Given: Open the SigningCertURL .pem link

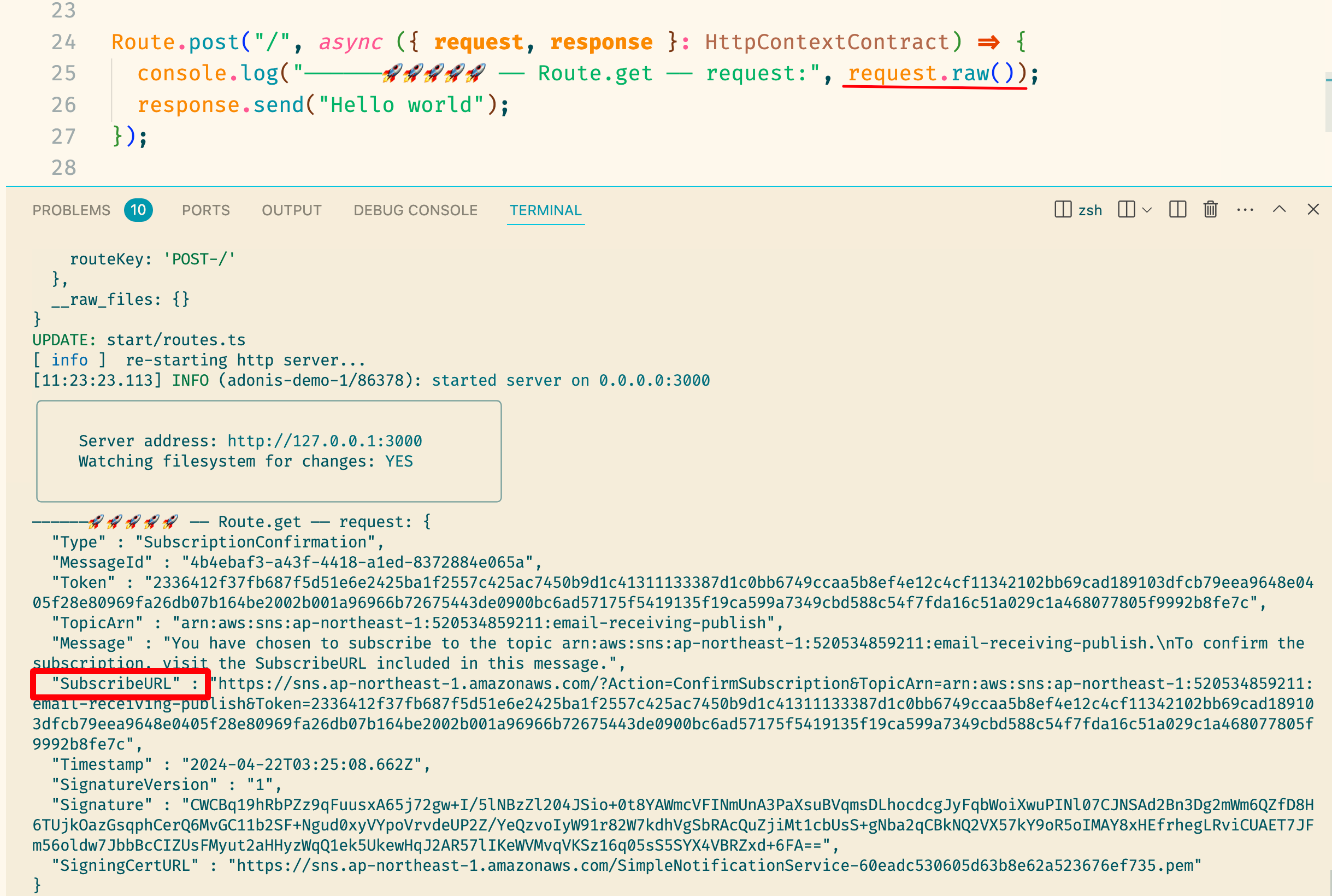Looking at the screenshot, I should click(715, 866).
